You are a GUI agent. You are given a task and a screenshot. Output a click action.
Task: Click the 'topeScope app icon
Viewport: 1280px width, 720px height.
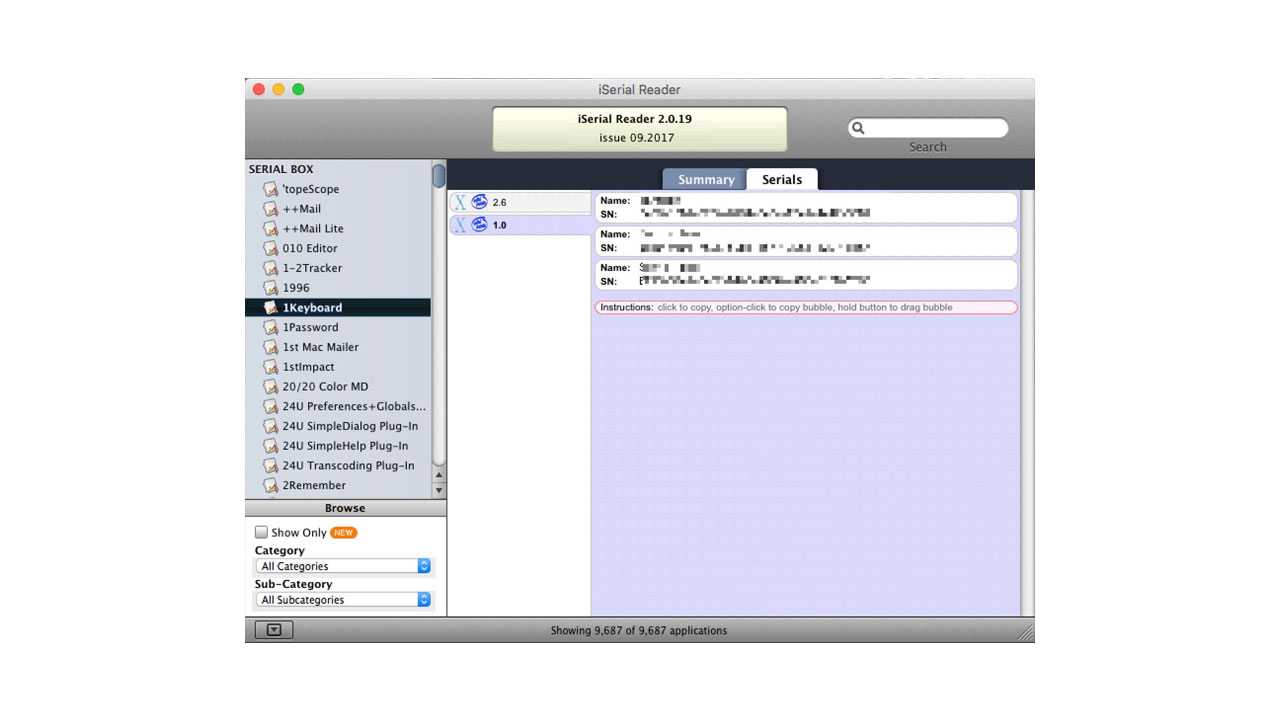tap(270, 189)
